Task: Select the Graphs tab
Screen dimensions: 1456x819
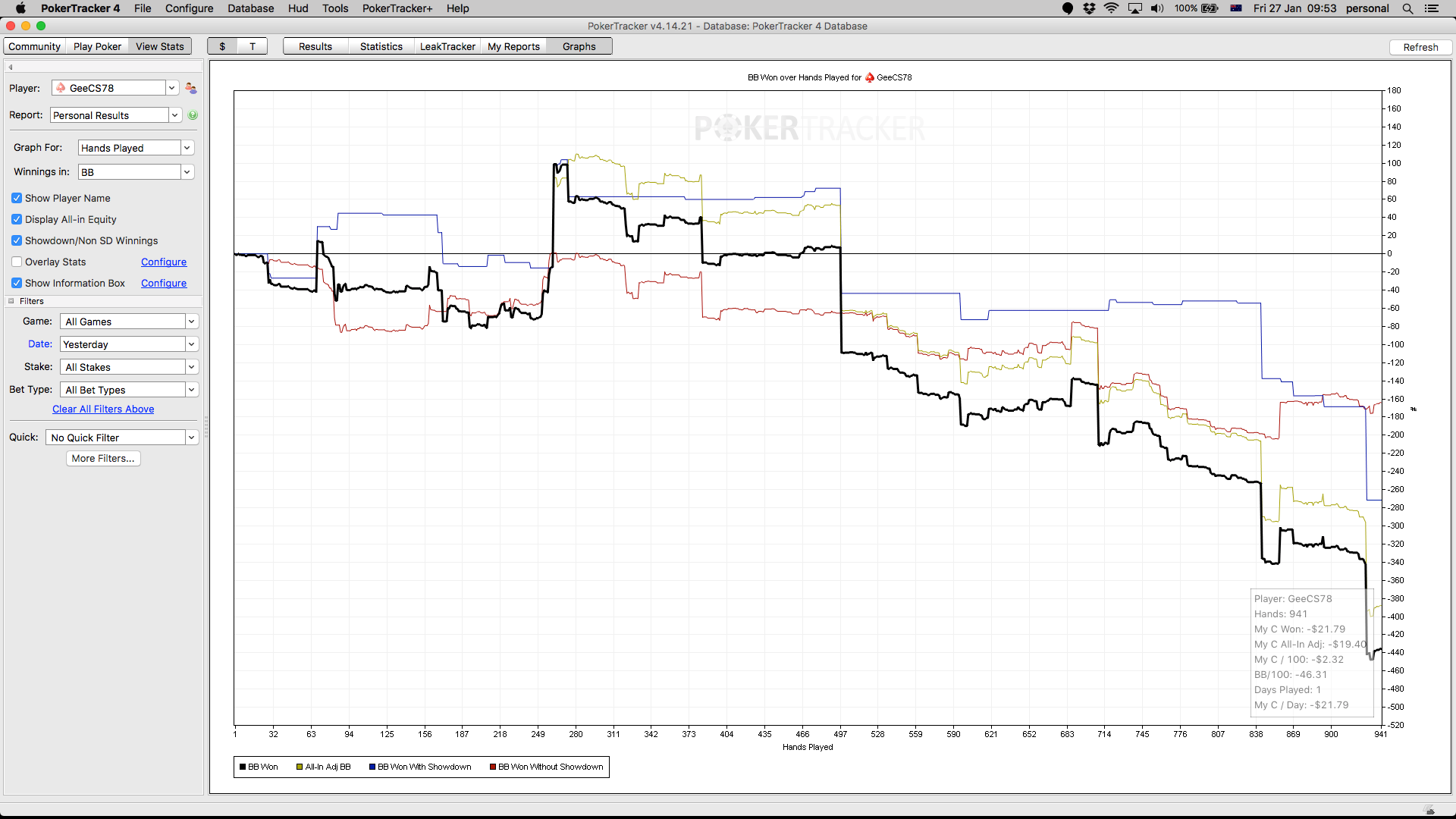Action: 579,46
